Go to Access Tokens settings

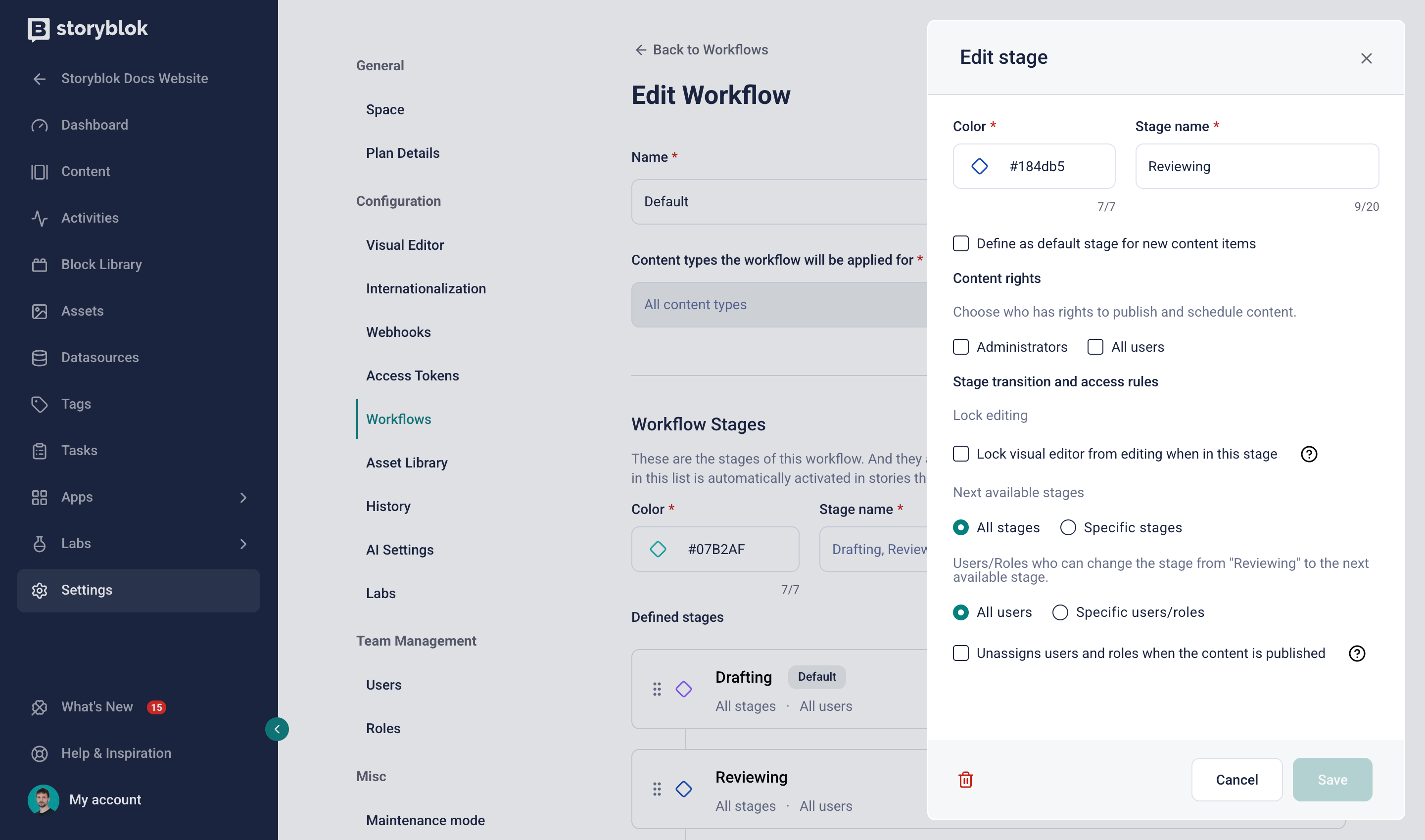(412, 375)
